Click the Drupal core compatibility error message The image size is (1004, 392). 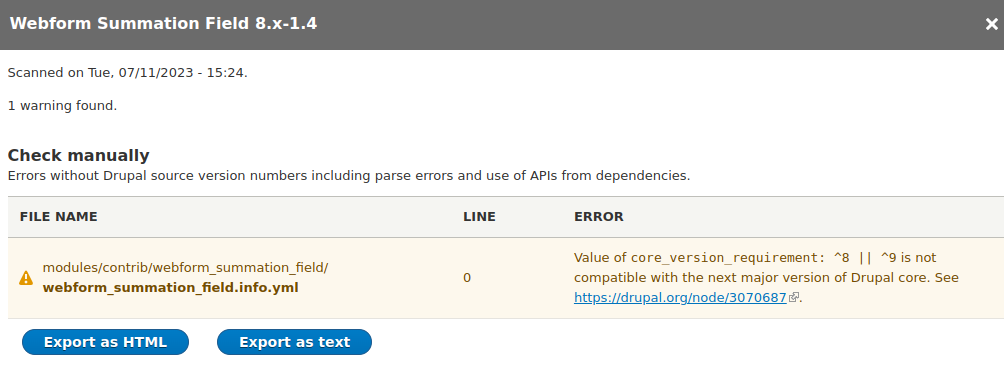[766, 277]
